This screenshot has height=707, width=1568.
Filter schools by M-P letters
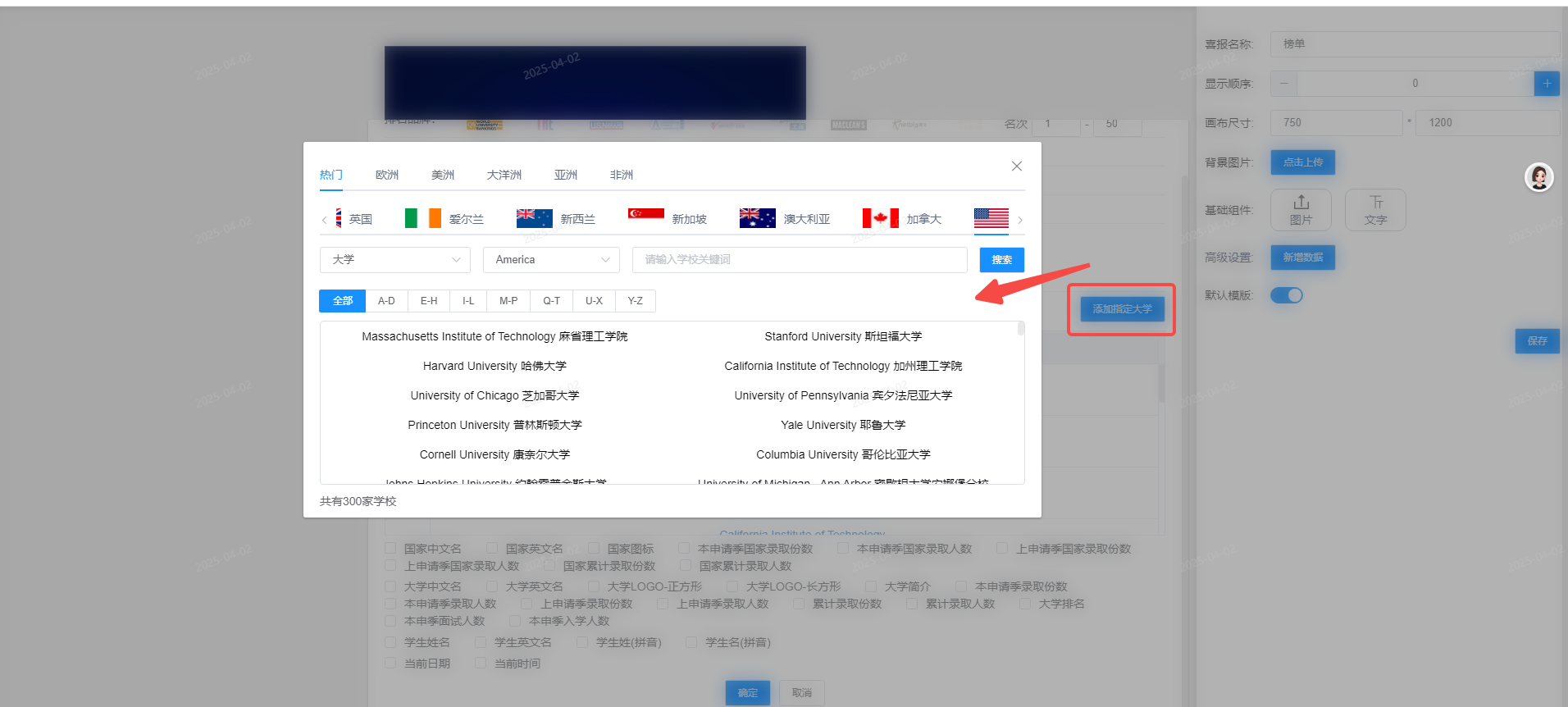(508, 301)
